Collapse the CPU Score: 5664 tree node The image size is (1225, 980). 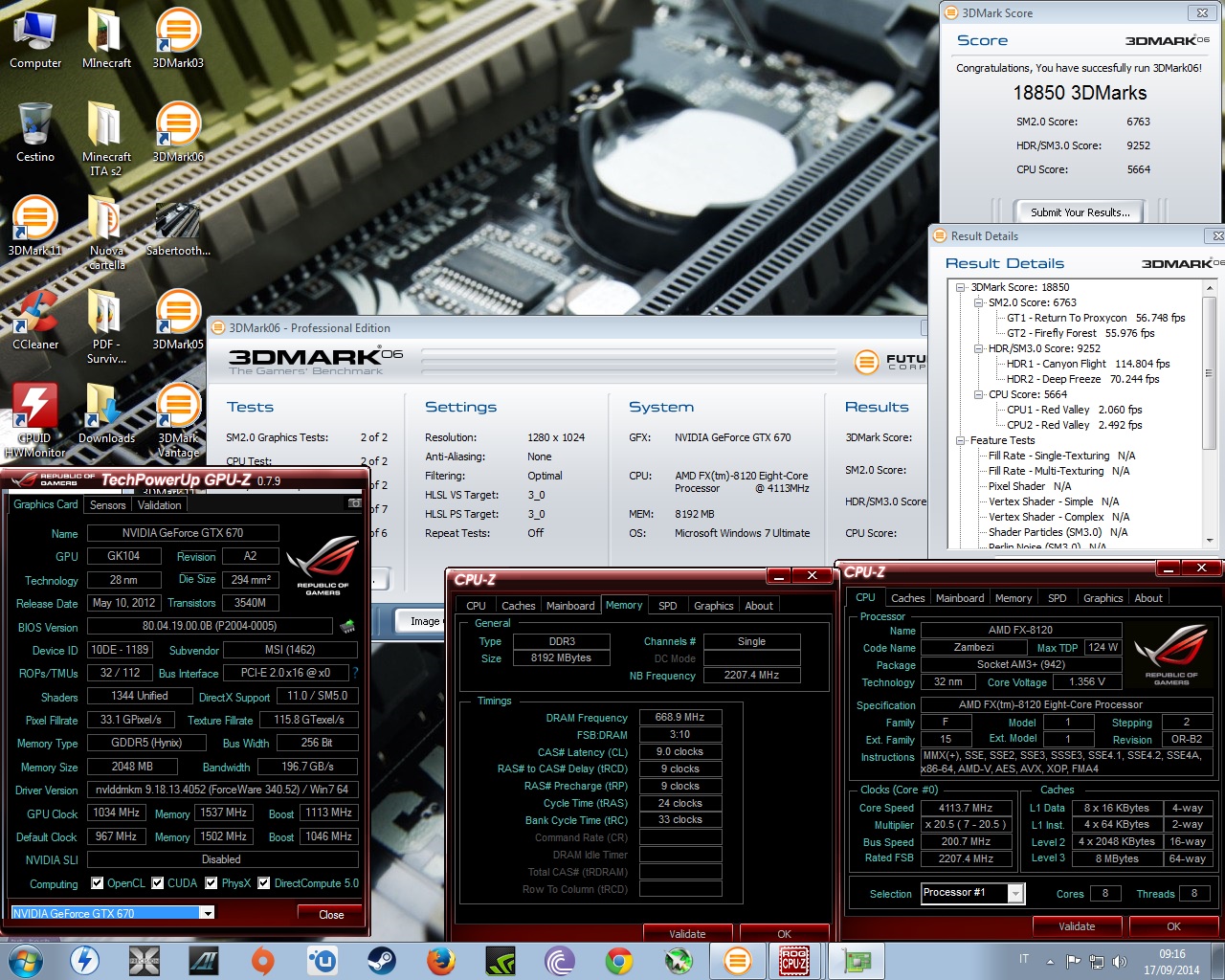(979, 394)
